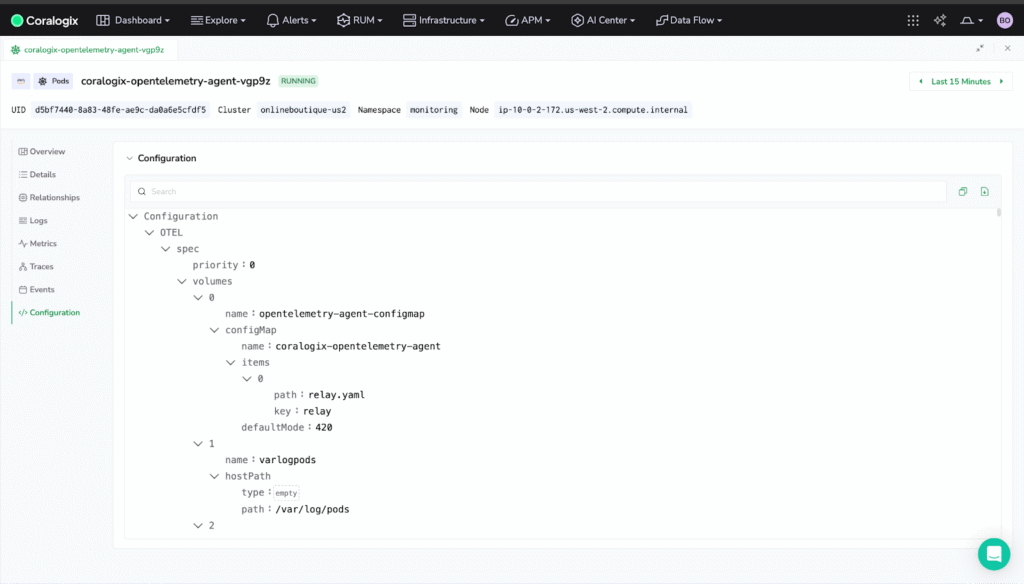
Task: Open the chat support bubble
Action: click(994, 554)
